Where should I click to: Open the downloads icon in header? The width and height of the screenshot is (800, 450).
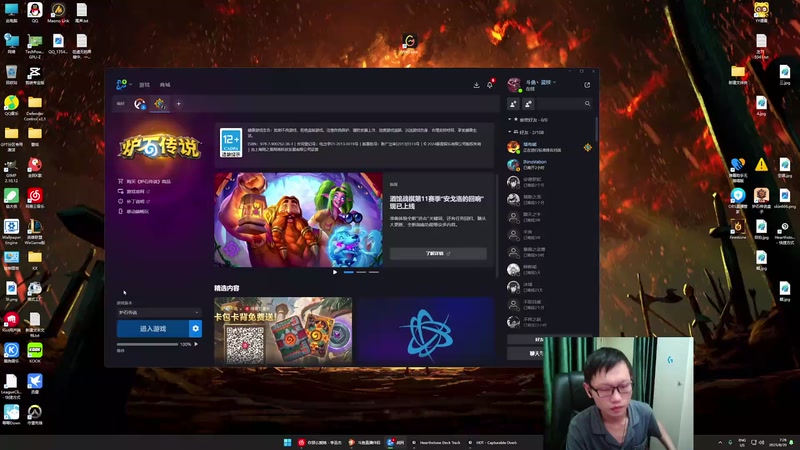476,85
